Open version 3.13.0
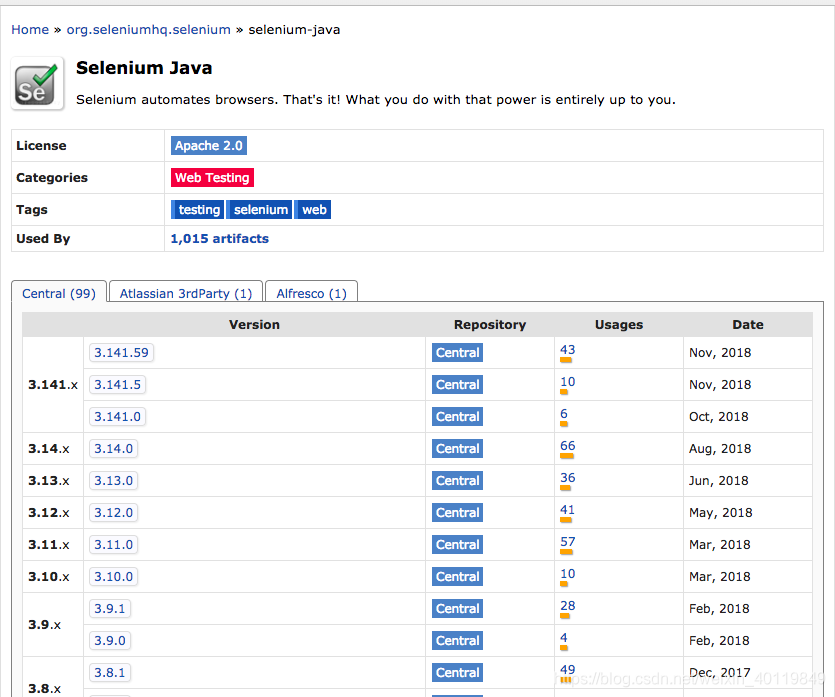The height and width of the screenshot is (697, 835). [x=113, y=480]
